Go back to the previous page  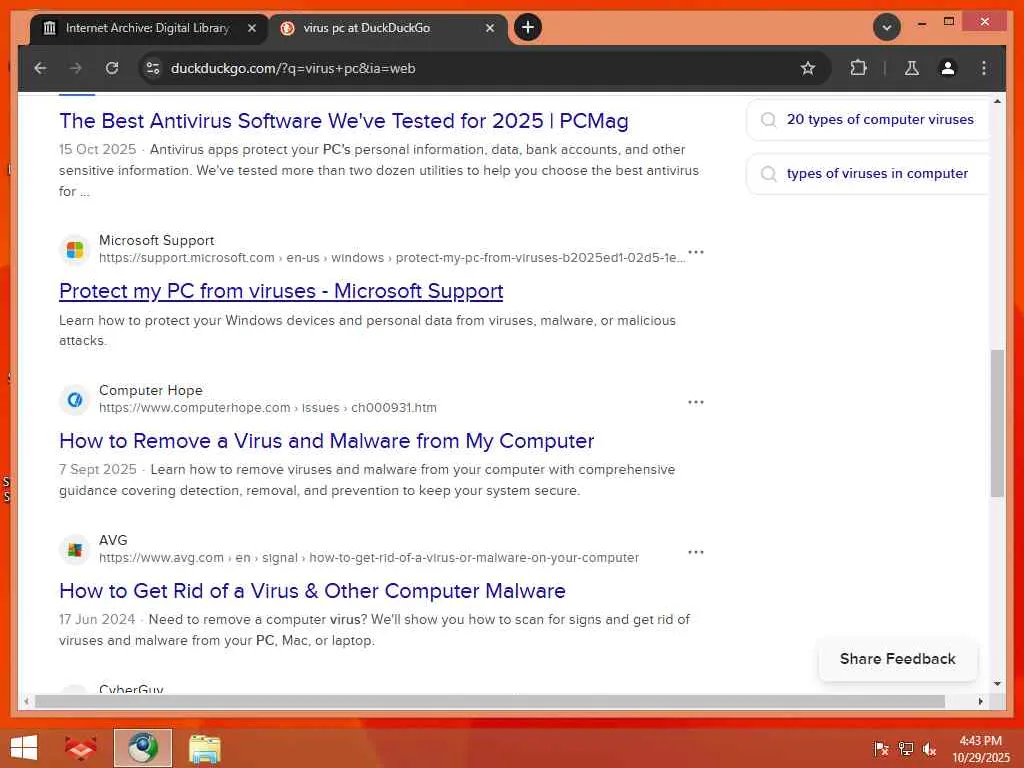(x=40, y=68)
